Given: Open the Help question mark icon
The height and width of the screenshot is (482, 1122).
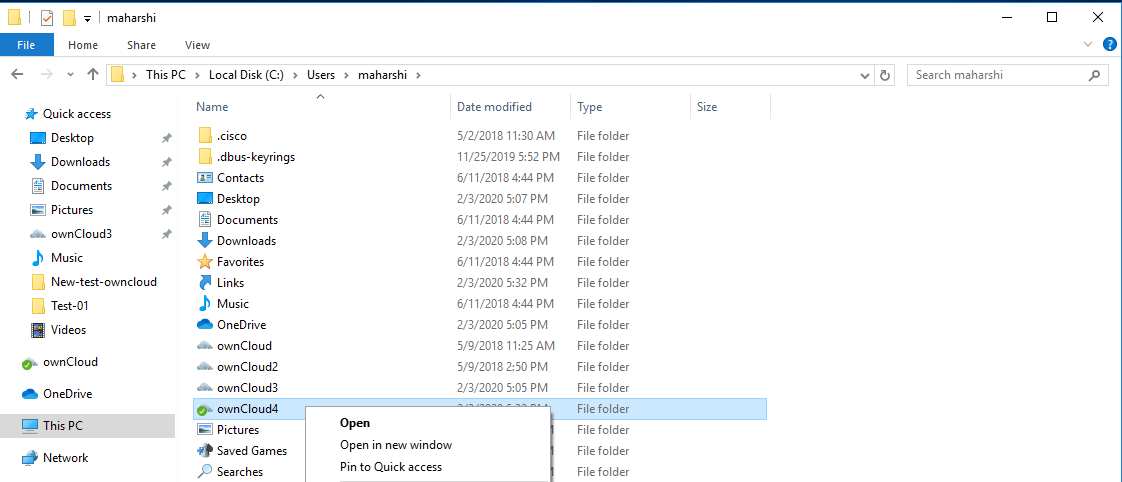Looking at the screenshot, I should (x=1109, y=45).
